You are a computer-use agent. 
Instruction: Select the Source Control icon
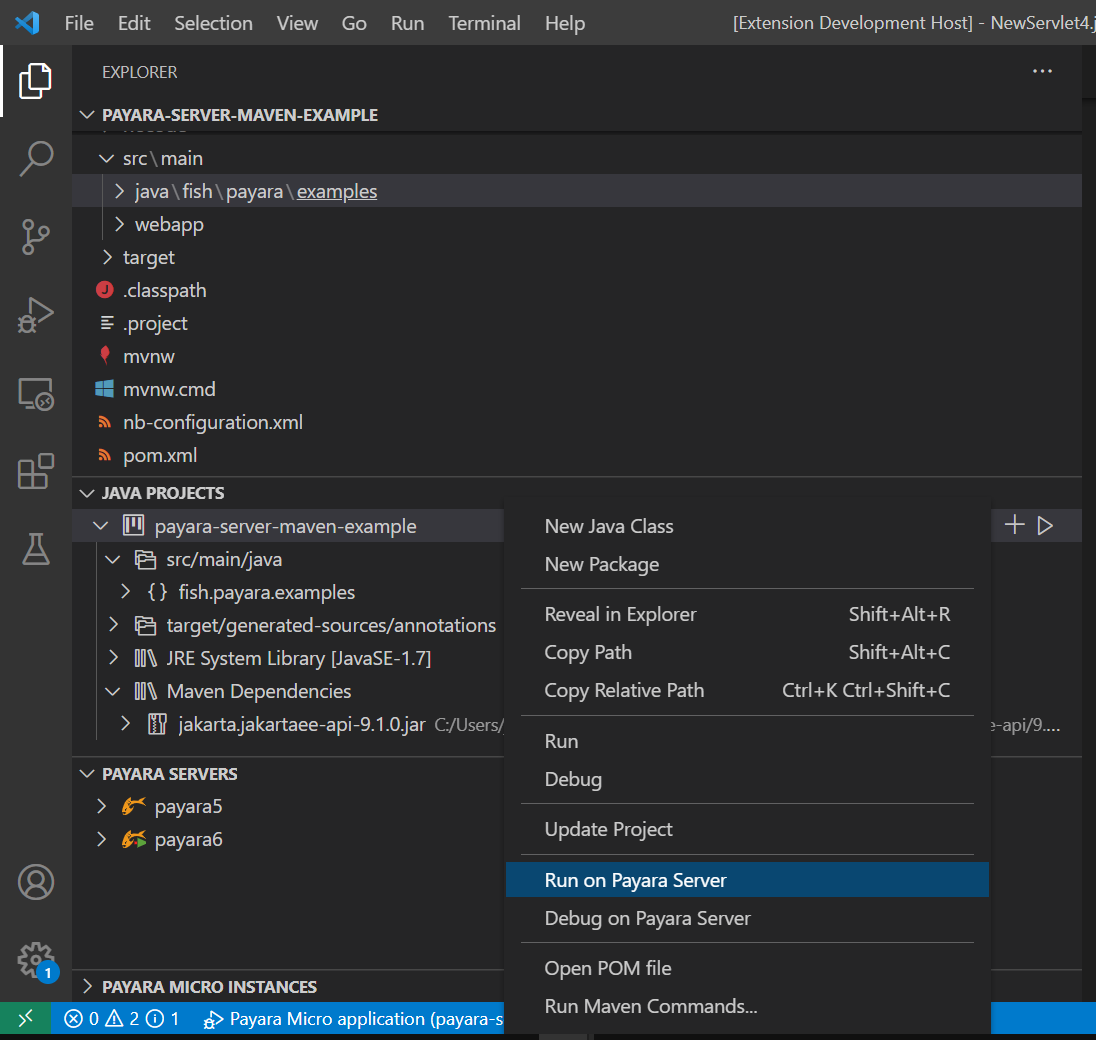click(36, 237)
